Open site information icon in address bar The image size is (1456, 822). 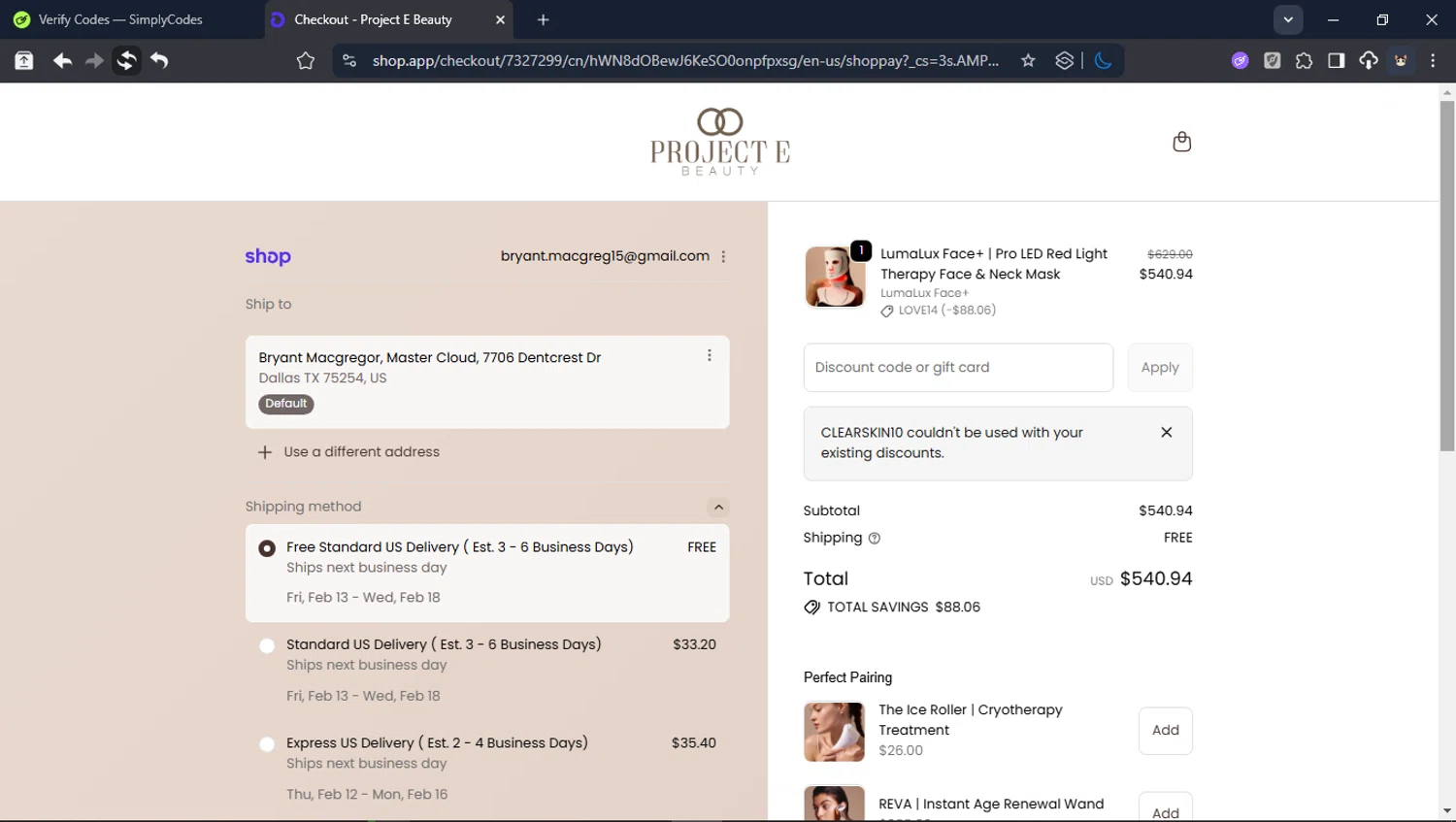click(349, 61)
